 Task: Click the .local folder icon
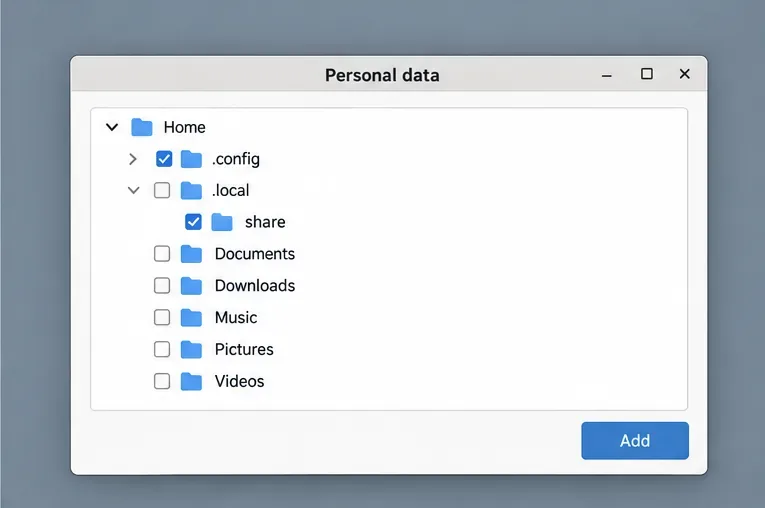pos(191,190)
